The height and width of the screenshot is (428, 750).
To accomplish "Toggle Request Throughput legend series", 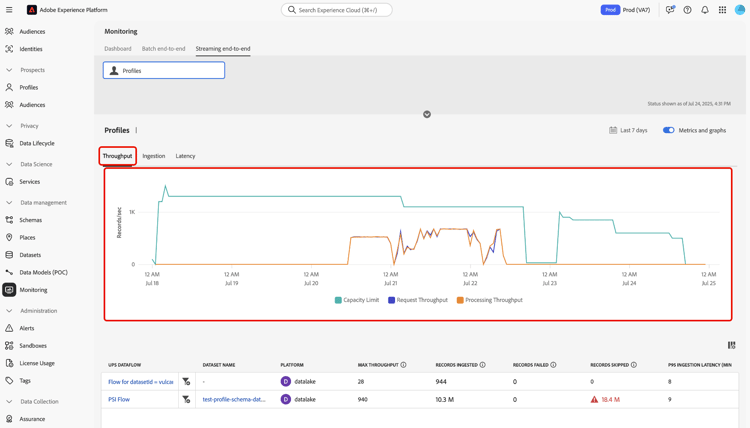I will pyautogui.click(x=418, y=300).
